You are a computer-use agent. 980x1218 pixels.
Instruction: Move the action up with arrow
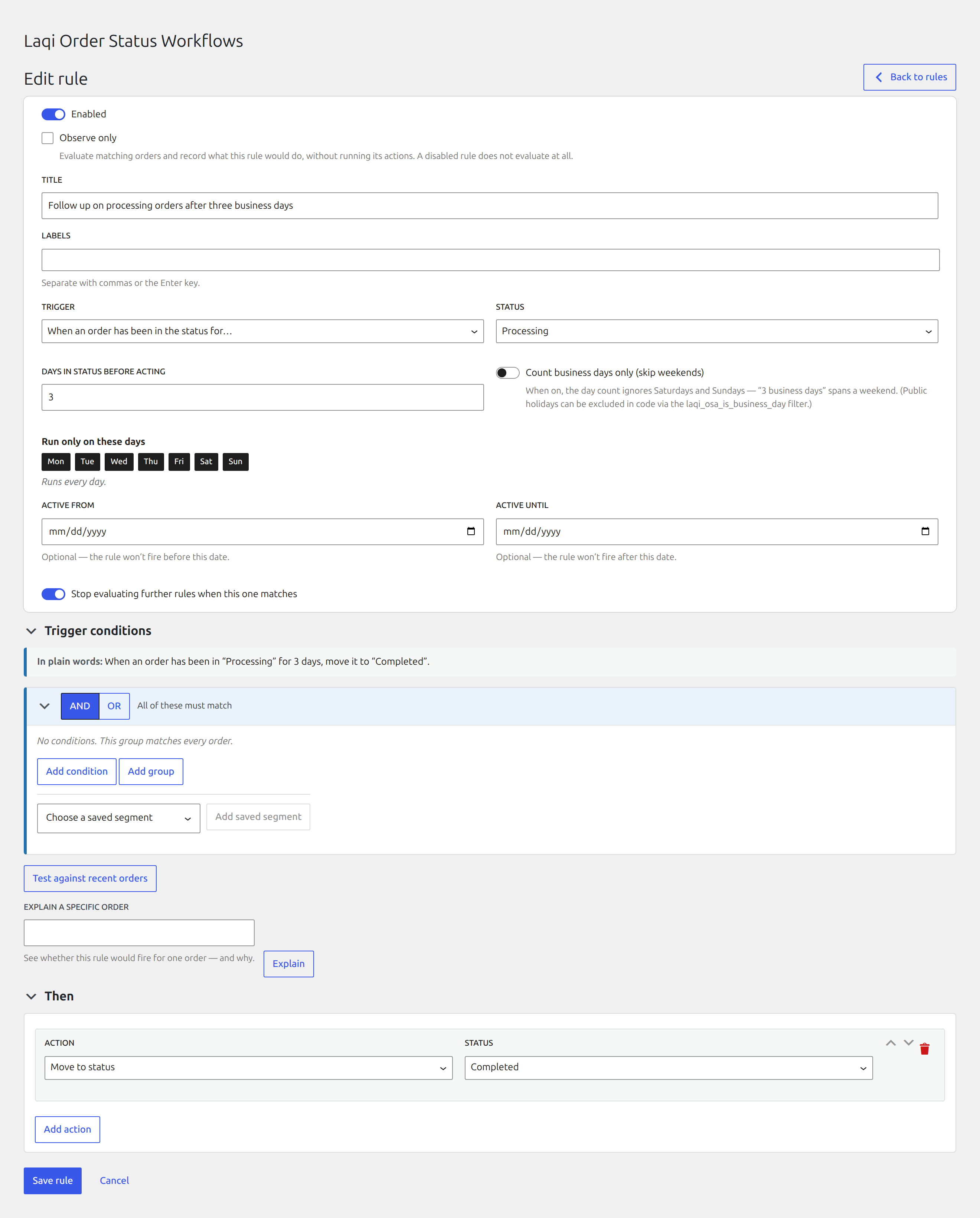(891, 1043)
